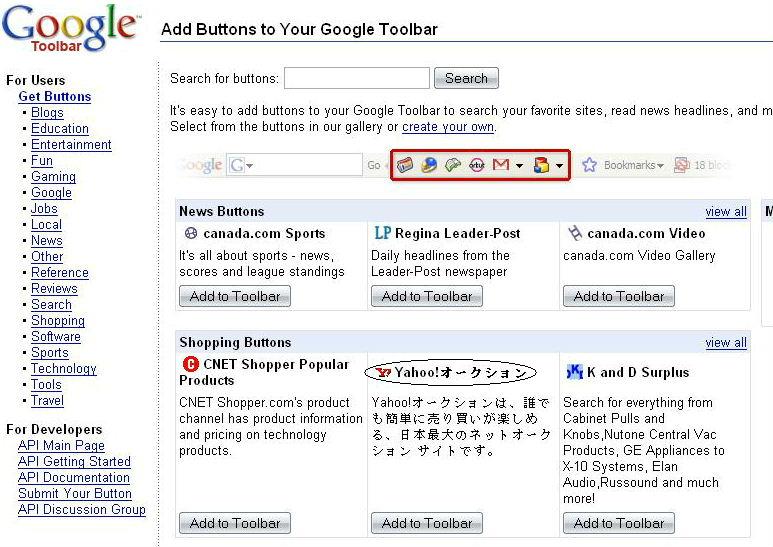Open the Google category
Viewport: 773px width, 547px height.
tap(51, 193)
